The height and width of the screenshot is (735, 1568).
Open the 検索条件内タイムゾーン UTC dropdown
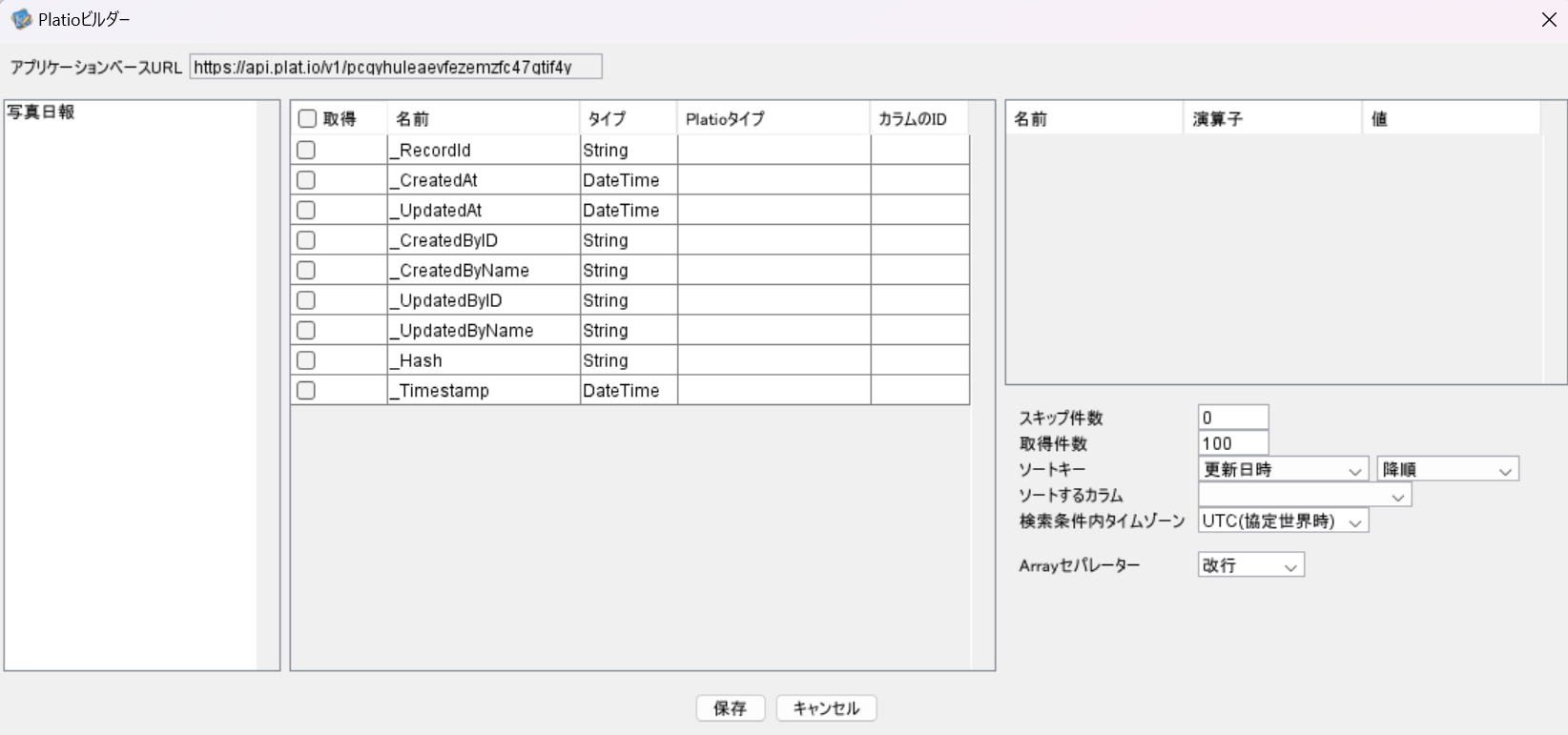pyautogui.click(x=1284, y=521)
